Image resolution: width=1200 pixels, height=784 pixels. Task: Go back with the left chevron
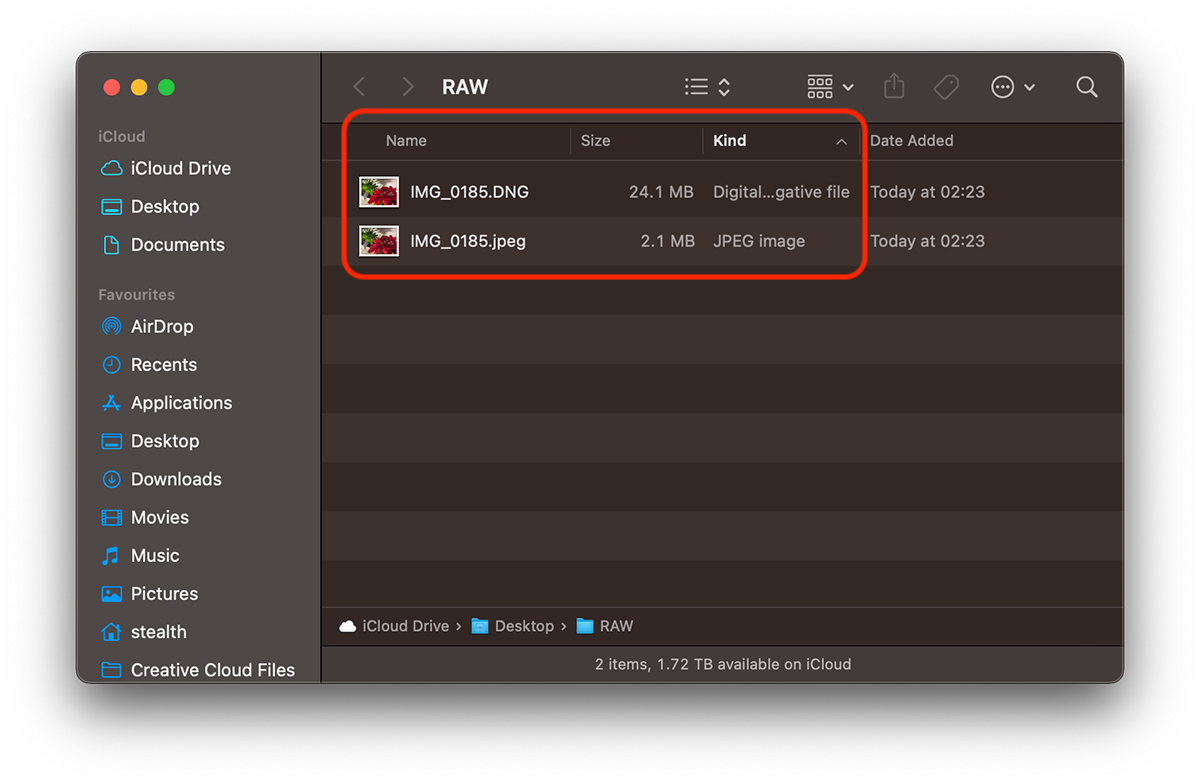click(360, 87)
